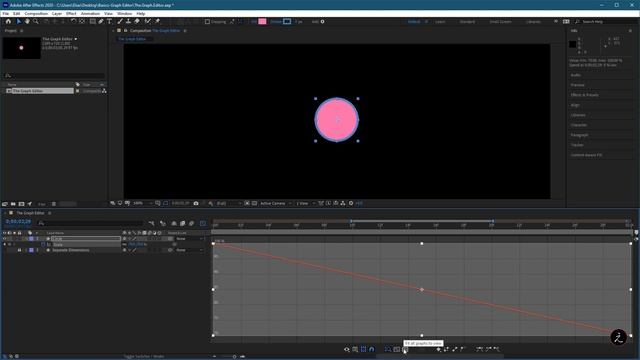Screen dimensions: 640x360
Task: Open the Layer menu
Action: pyautogui.click(x=57, y=13)
